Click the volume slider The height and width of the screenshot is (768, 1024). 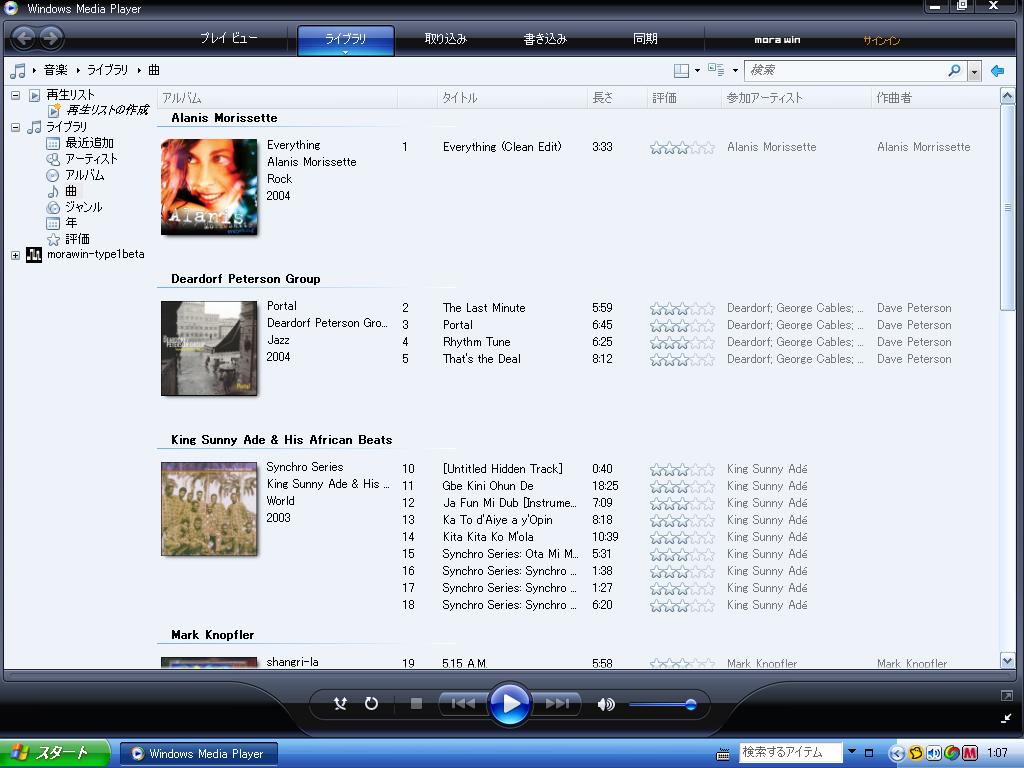tap(662, 705)
